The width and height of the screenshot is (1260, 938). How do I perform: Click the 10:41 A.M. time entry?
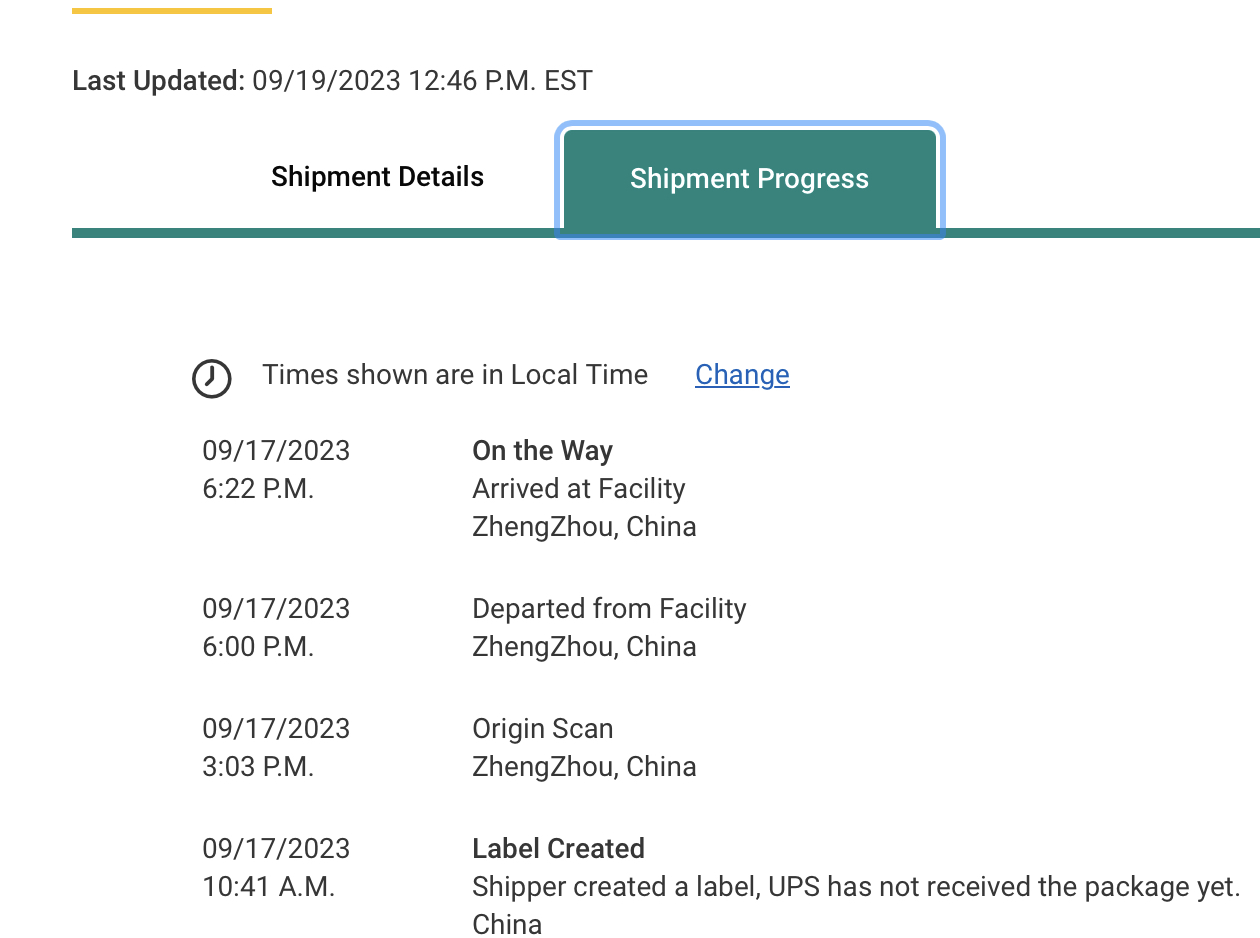coord(268,887)
